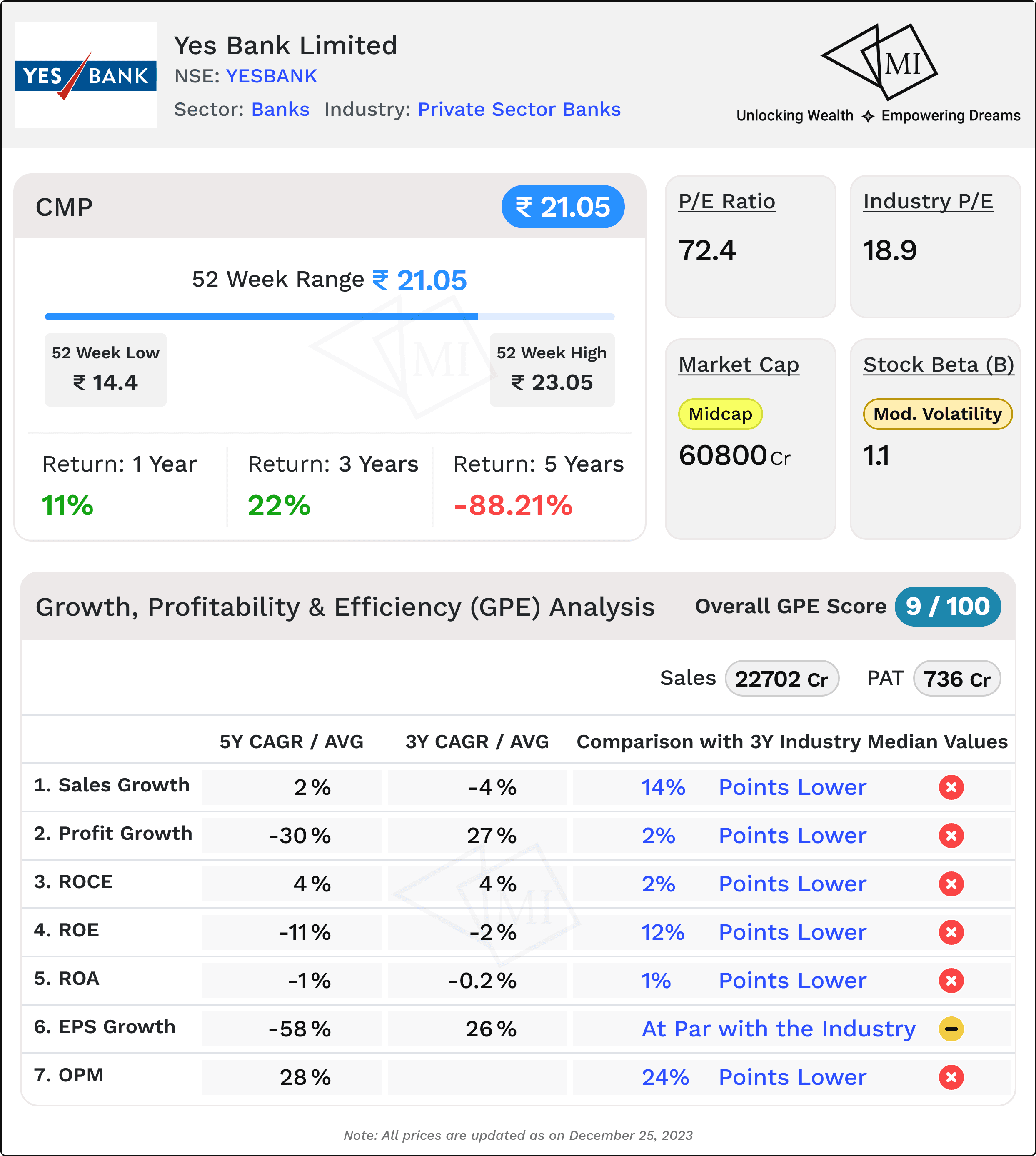This screenshot has height=1156, width=1036.
Task: Click the red cross icon in OPM row
Action: click(951, 1077)
